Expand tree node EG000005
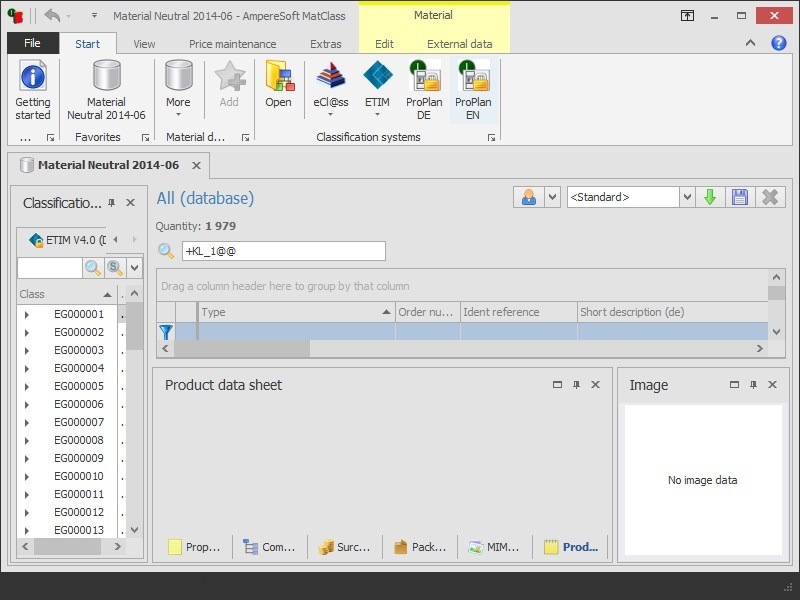Viewport: 800px width, 600px height. 27,387
